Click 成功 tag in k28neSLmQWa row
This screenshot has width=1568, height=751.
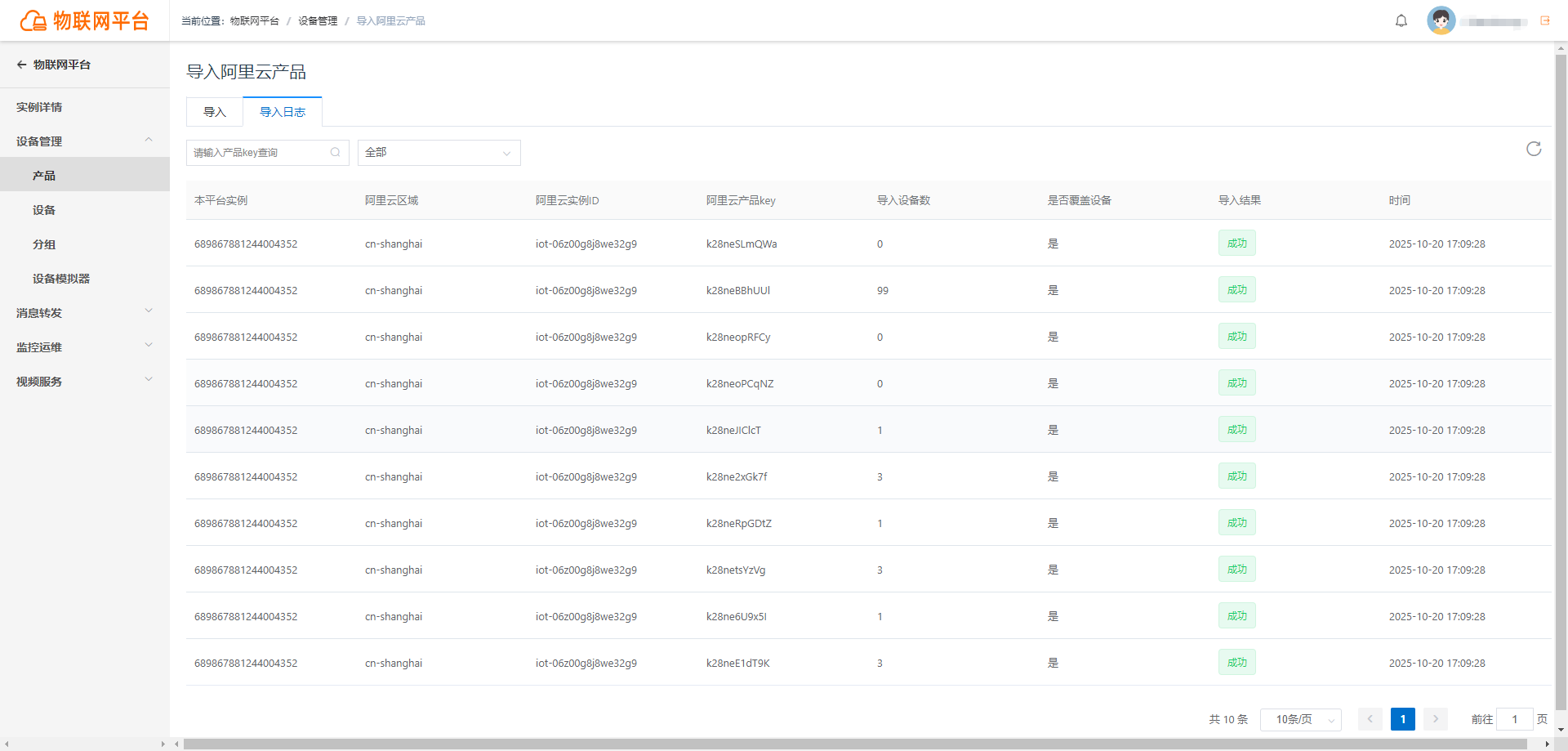tap(1236, 244)
